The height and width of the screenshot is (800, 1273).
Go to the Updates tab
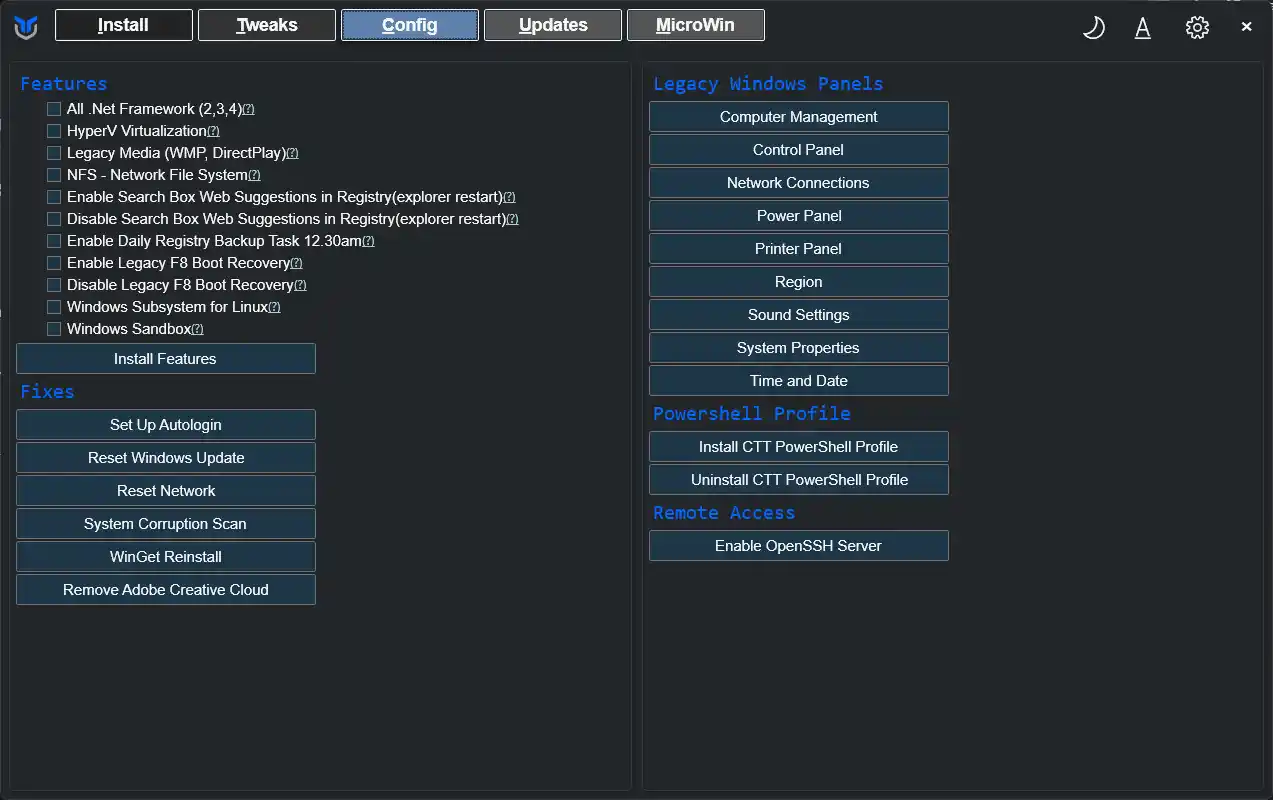coord(553,25)
